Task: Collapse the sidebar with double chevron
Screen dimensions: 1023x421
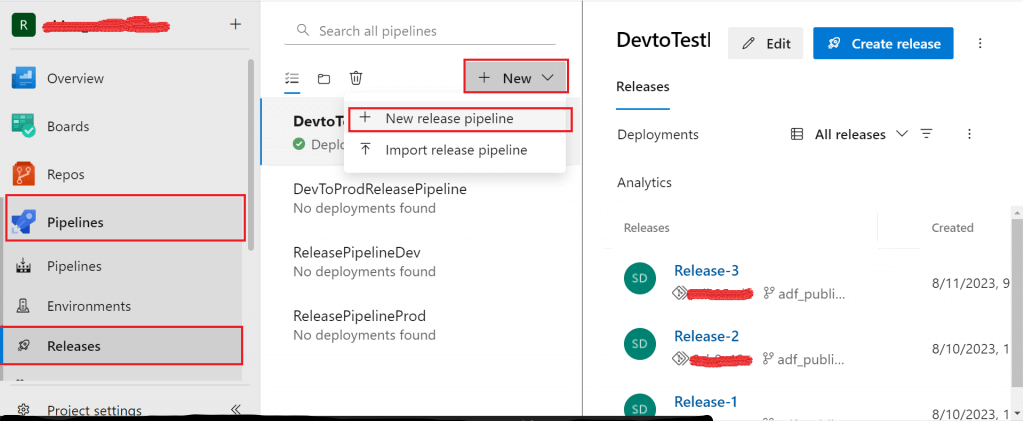Action: pos(236,409)
